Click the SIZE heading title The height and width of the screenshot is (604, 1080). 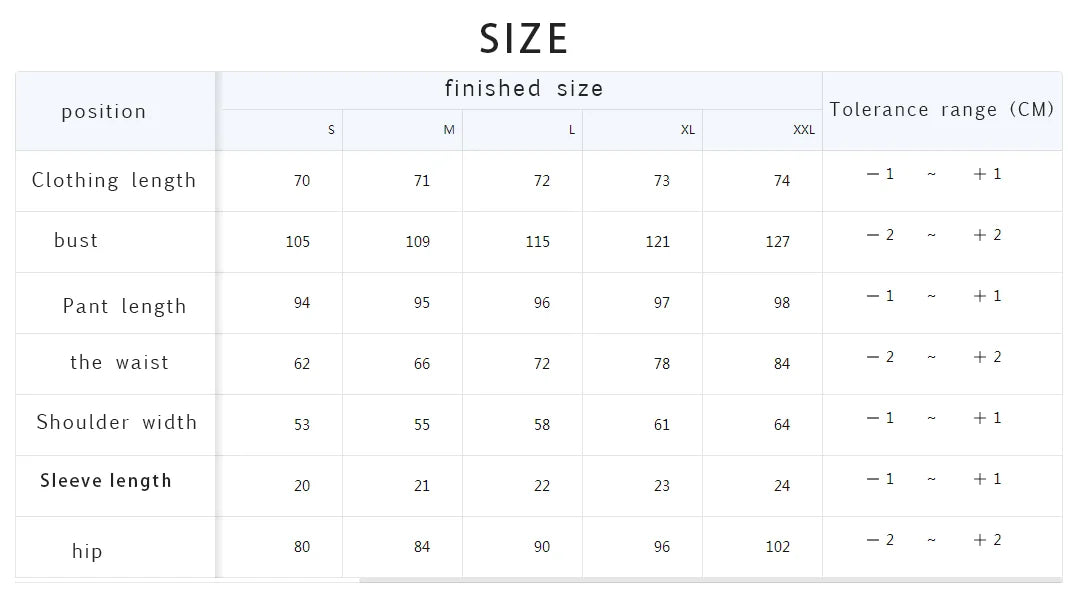523,39
